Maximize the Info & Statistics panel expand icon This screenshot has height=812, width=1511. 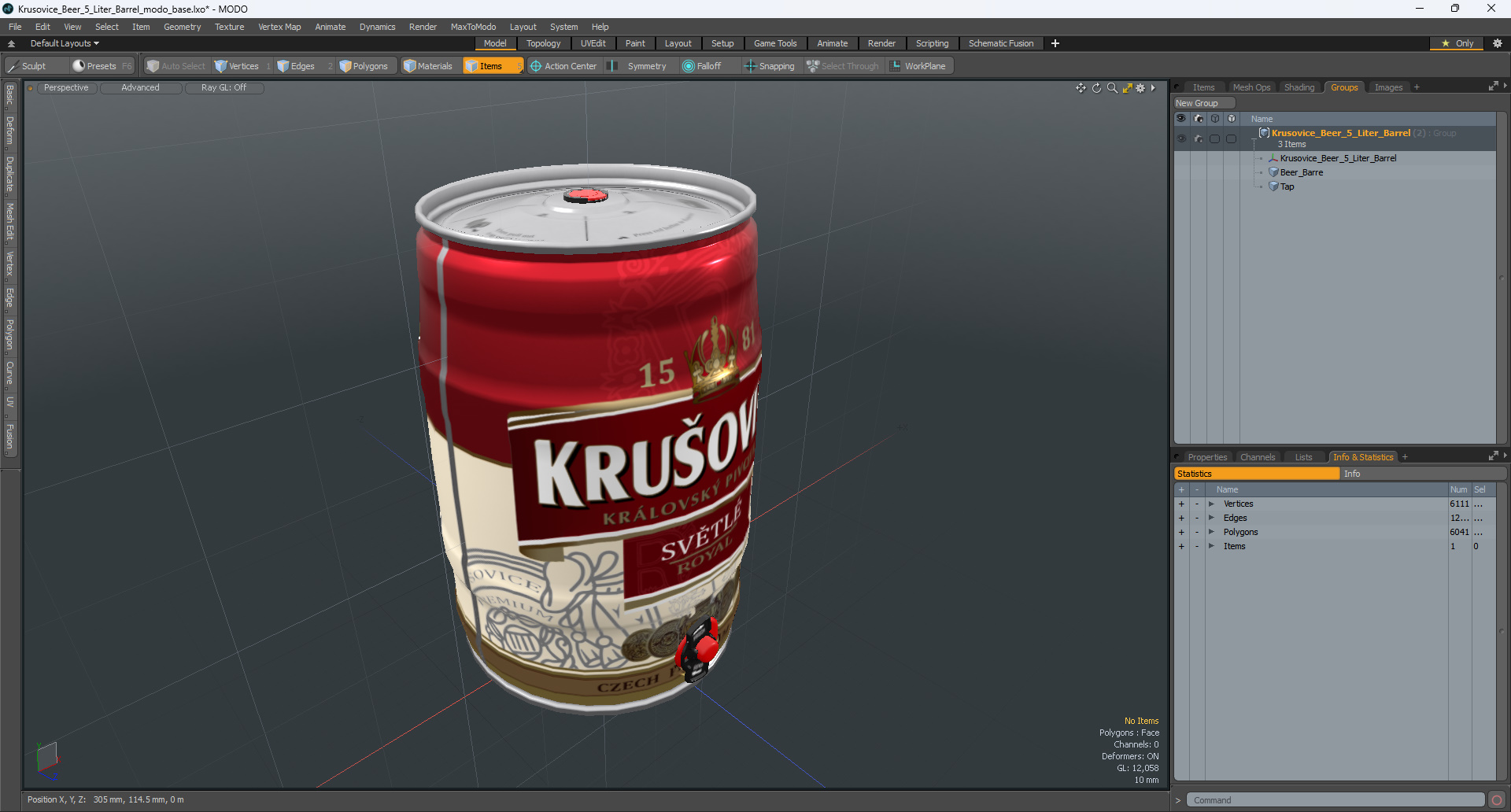(1493, 456)
